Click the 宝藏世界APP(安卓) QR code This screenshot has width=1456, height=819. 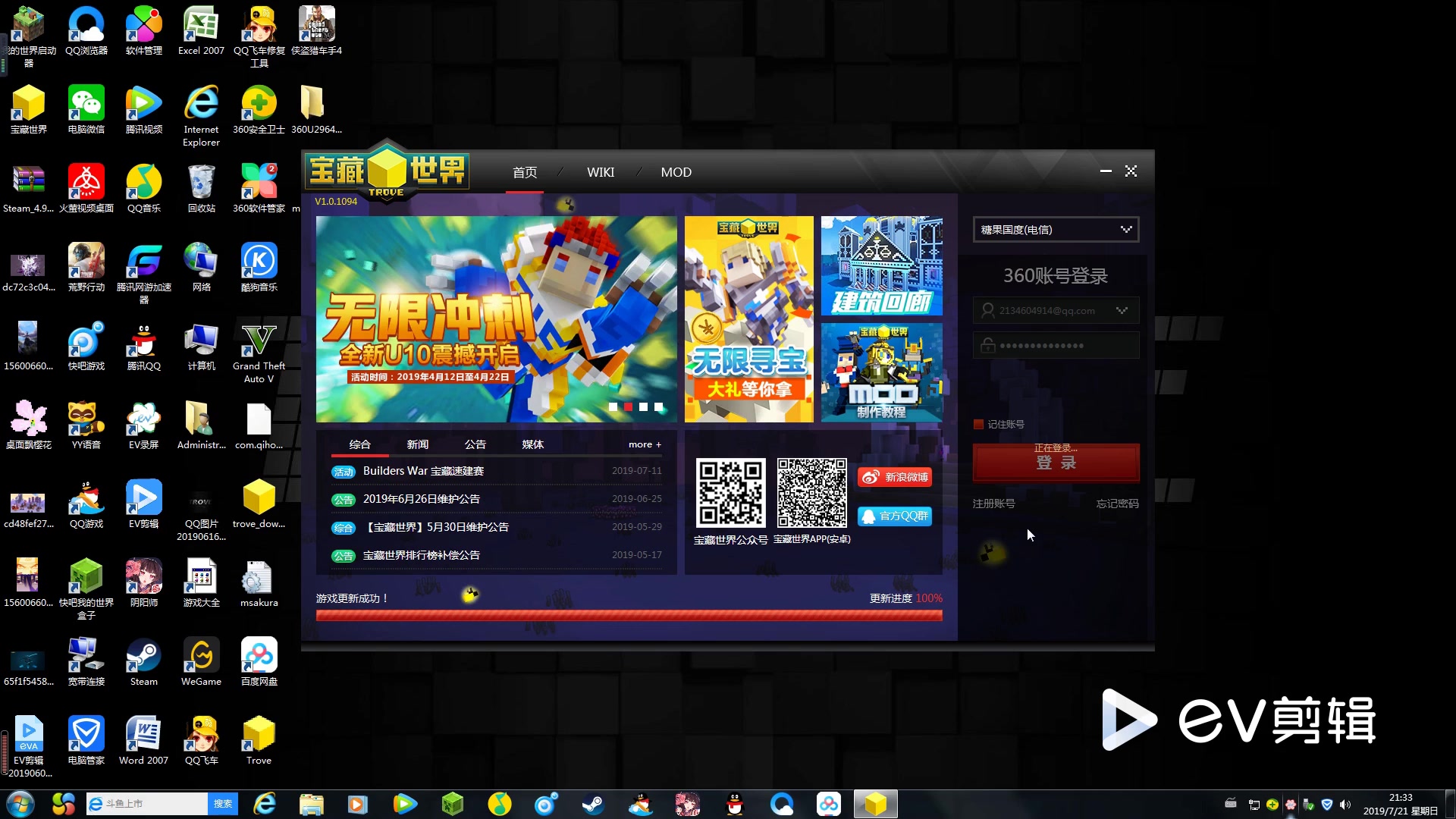click(x=811, y=492)
